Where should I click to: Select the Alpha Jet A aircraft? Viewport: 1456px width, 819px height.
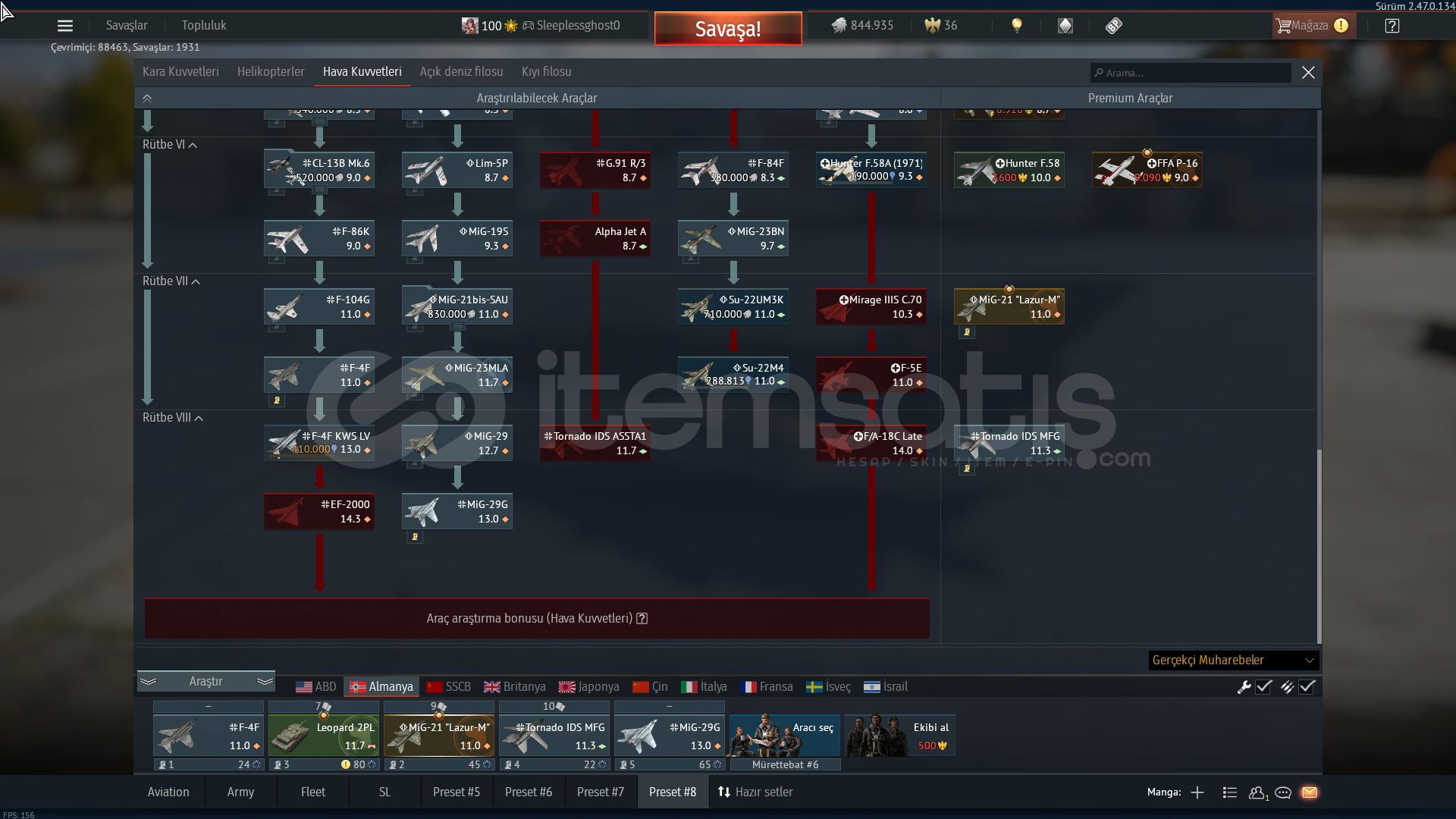point(595,238)
